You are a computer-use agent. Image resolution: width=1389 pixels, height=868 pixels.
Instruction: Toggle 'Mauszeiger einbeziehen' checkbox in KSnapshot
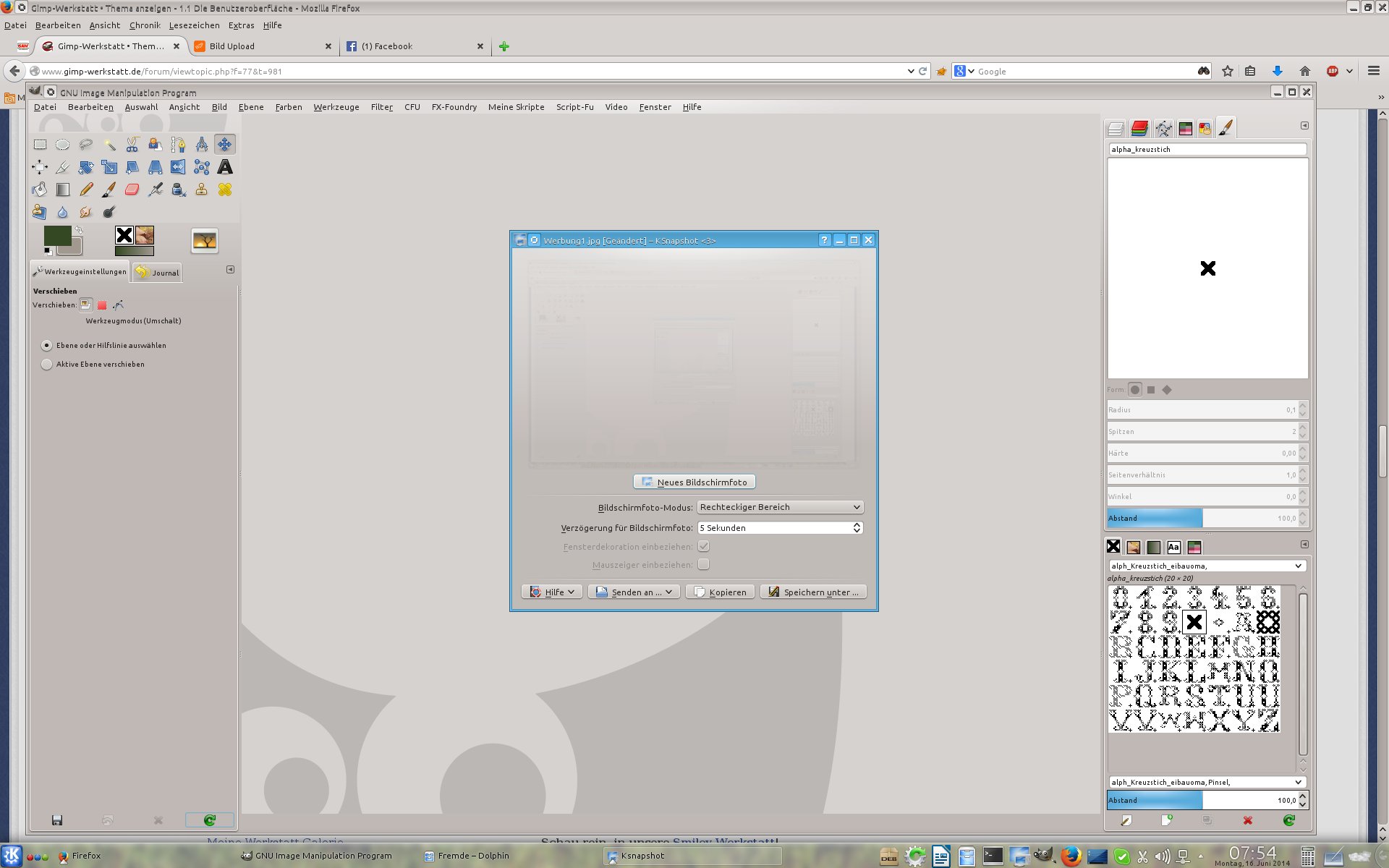703,564
